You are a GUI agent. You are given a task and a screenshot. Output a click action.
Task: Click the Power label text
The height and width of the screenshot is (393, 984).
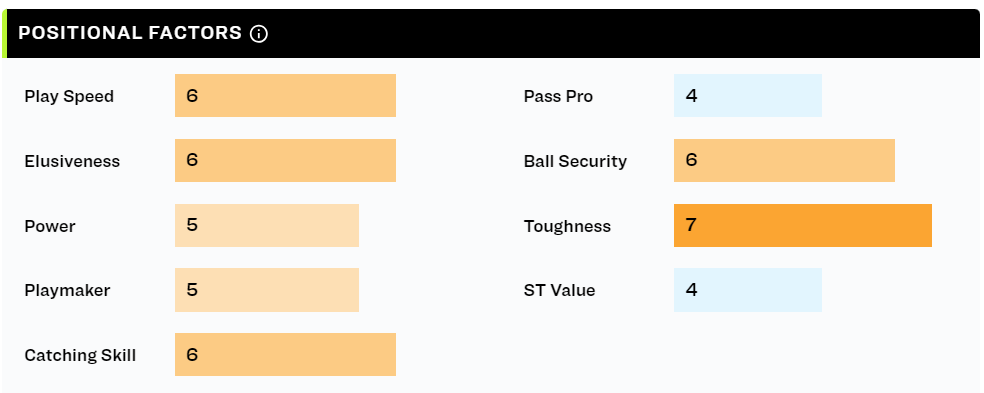[x=50, y=226]
